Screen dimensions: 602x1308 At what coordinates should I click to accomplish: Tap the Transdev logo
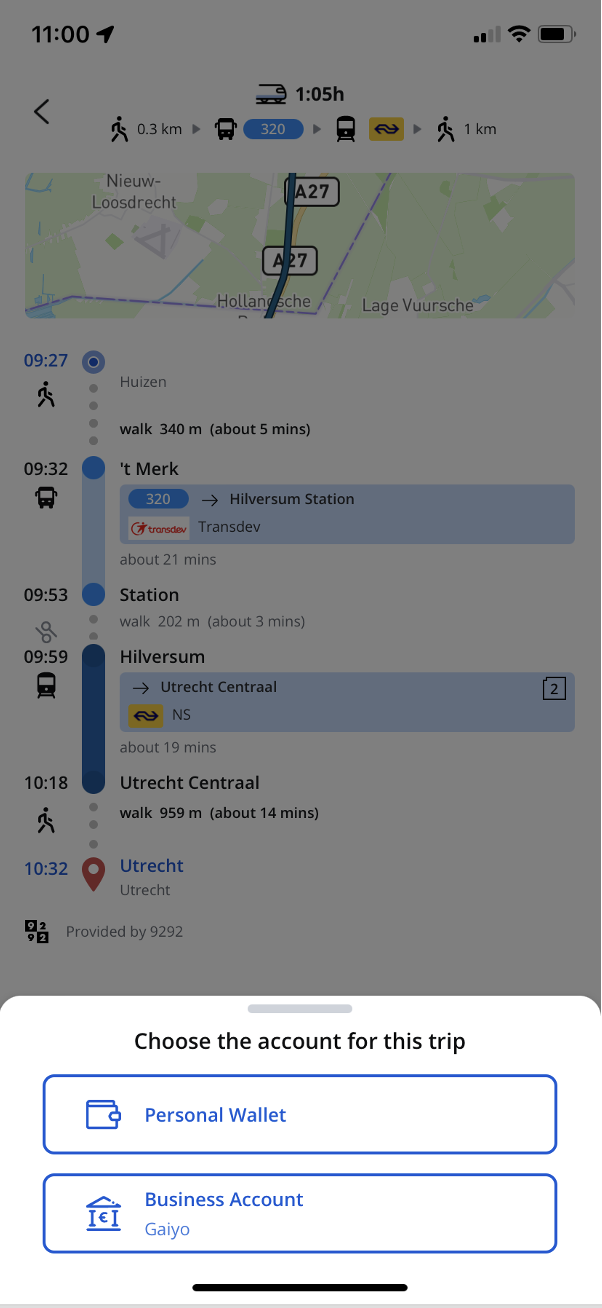coord(159,528)
